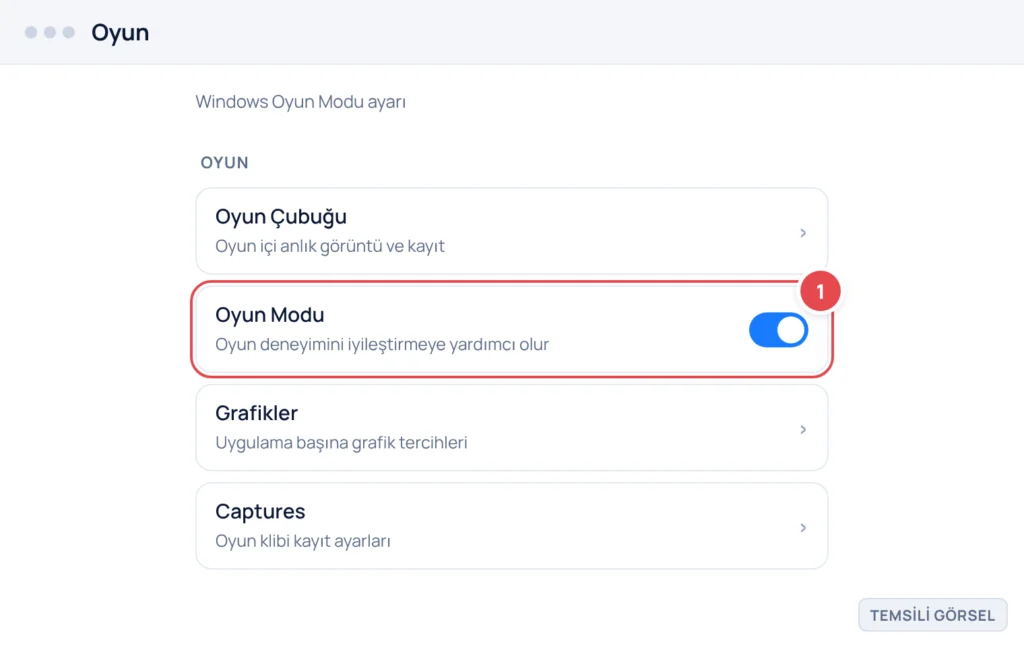Expand the Captures chevron arrow

click(803, 527)
